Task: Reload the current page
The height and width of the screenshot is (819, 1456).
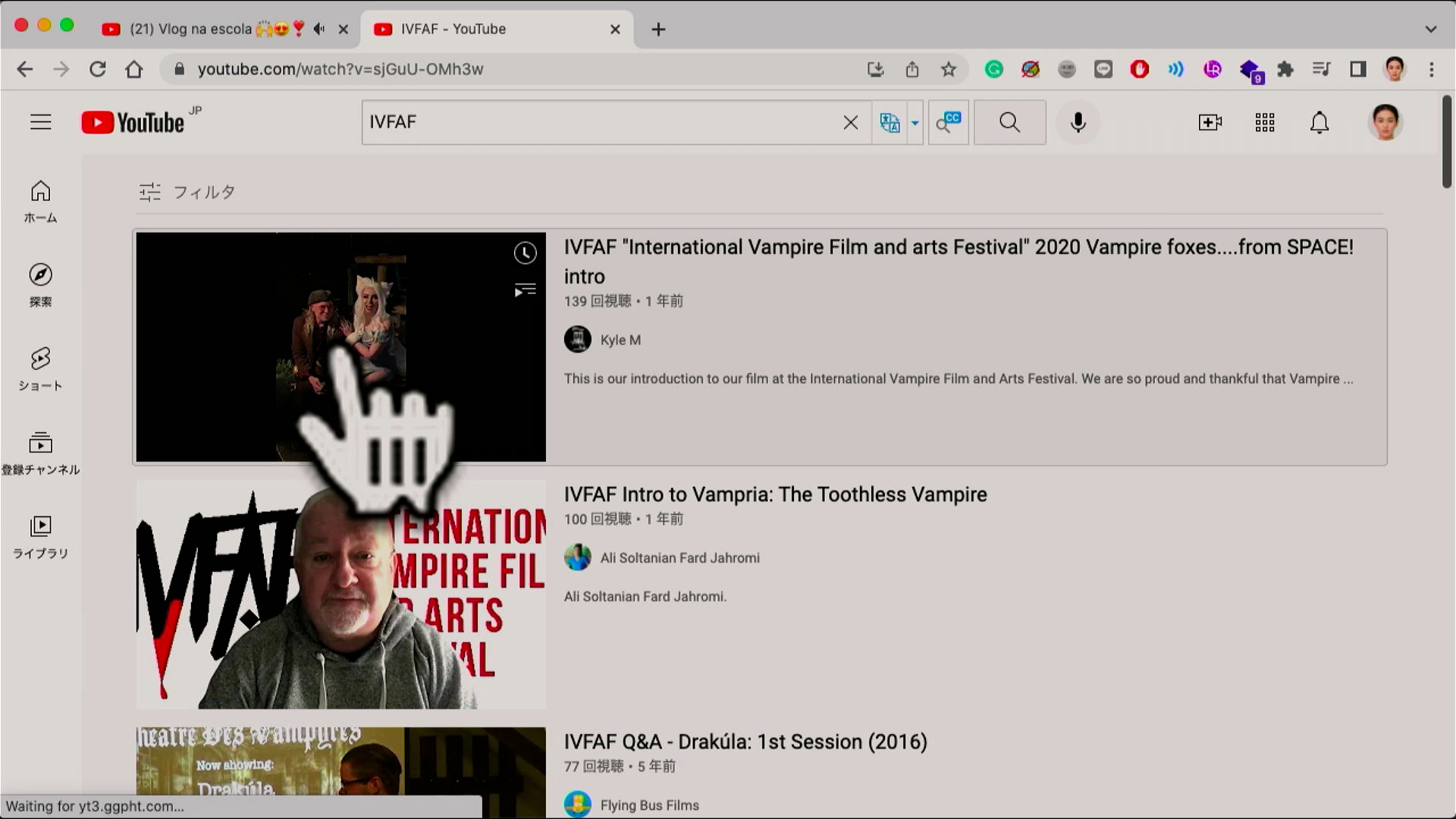Action: pyautogui.click(x=97, y=69)
